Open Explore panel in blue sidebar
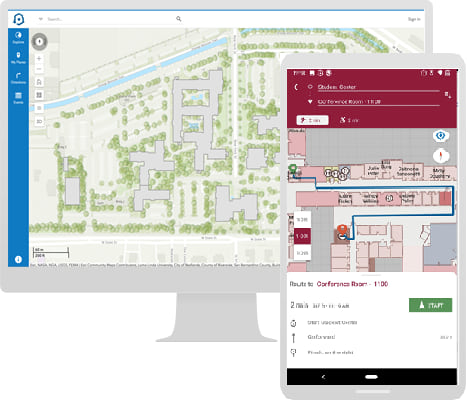 click(18, 38)
